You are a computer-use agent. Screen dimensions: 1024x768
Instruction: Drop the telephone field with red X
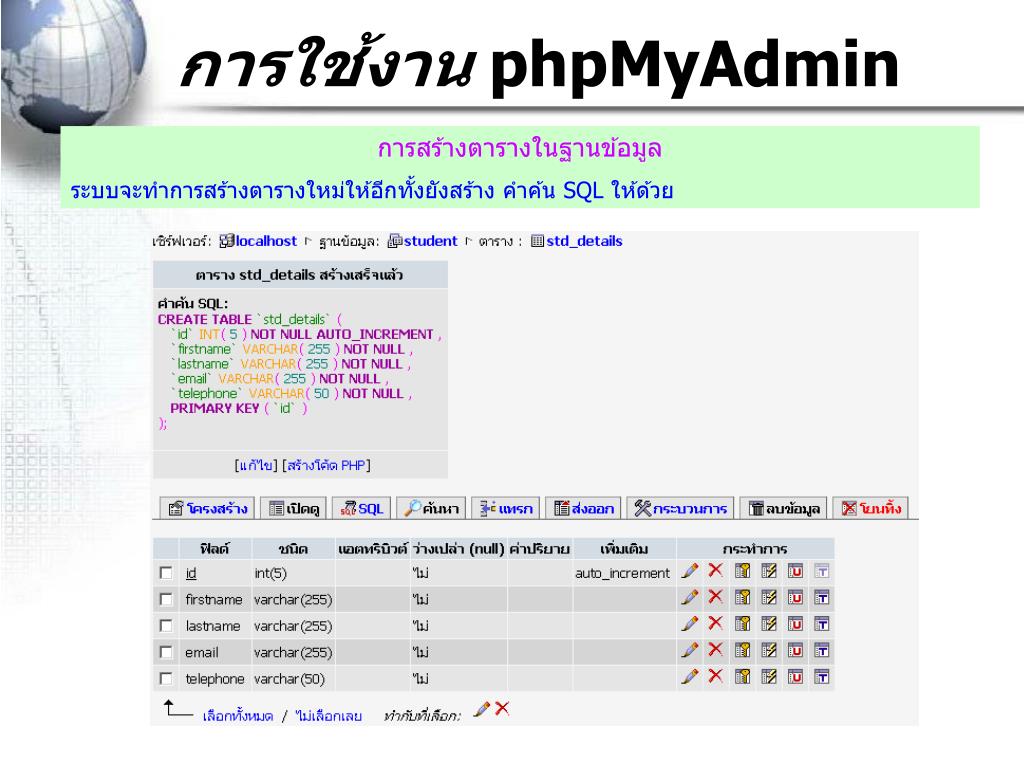[x=716, y=676]
